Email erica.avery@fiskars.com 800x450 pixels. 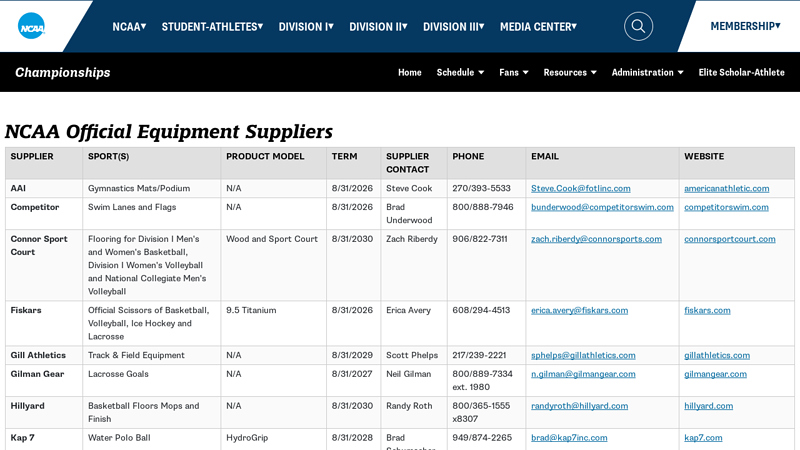580,310
